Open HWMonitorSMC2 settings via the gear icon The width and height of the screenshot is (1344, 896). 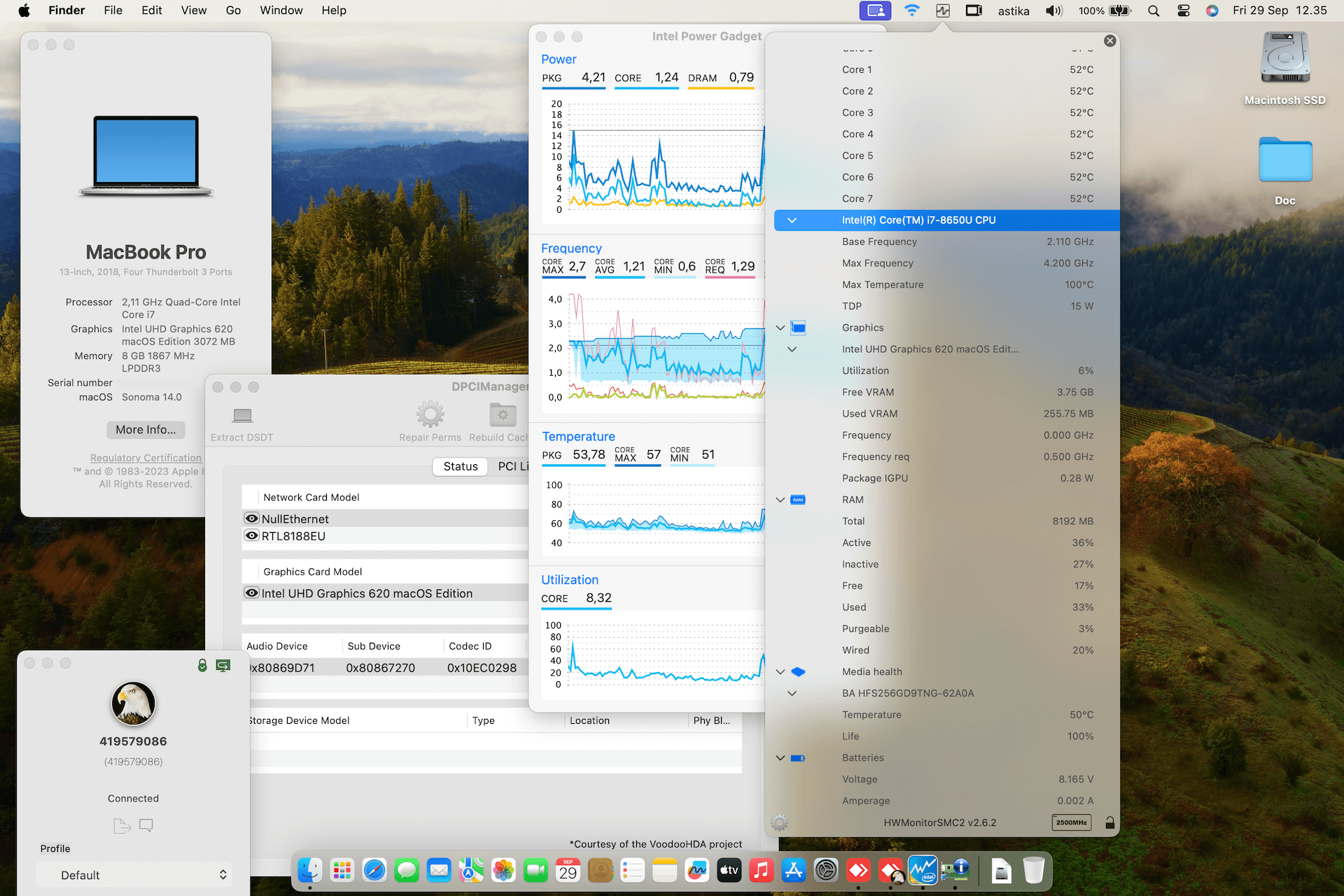(x=779, y=822)
